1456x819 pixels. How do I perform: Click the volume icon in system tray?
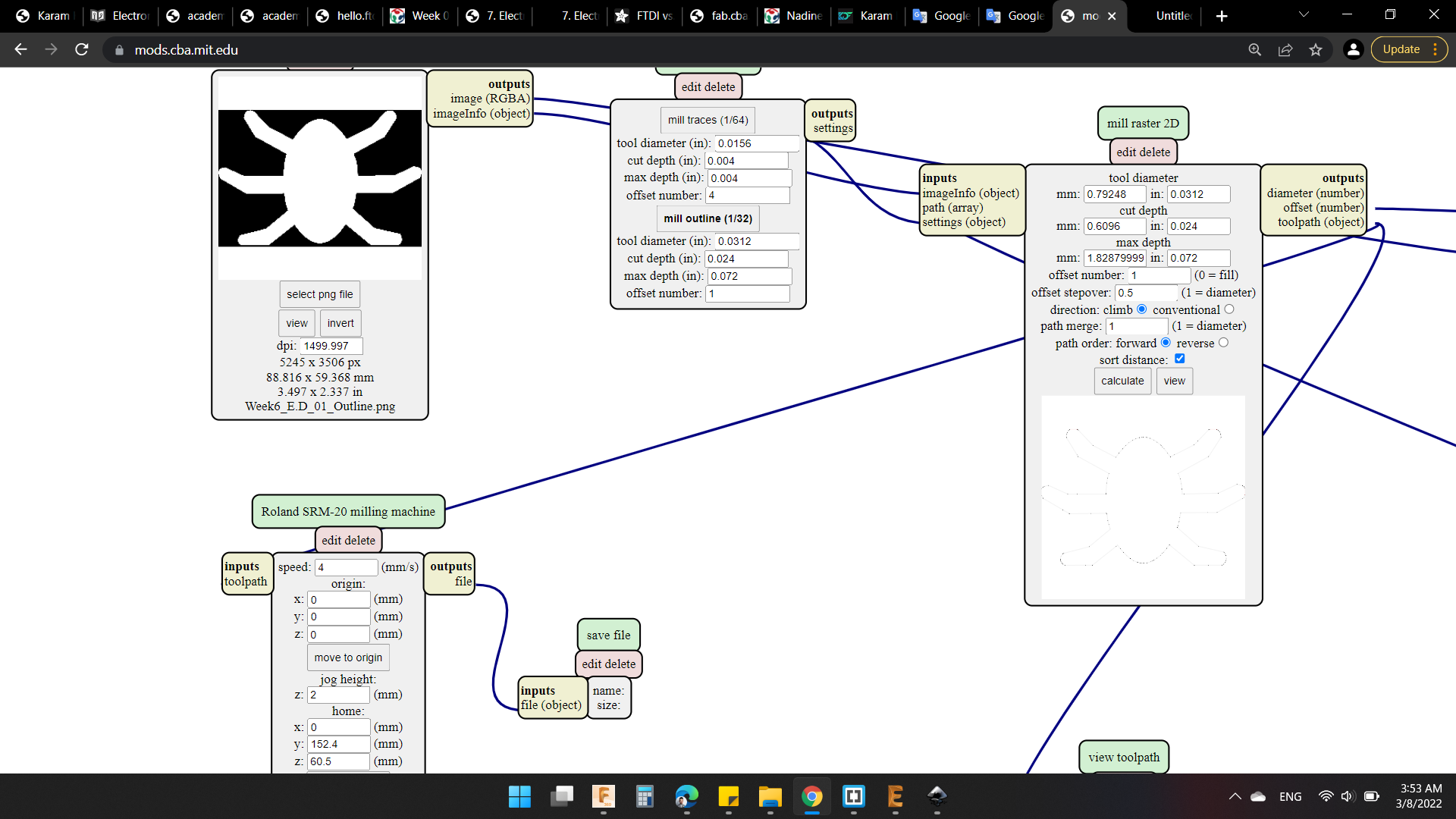pos(1348,796)
